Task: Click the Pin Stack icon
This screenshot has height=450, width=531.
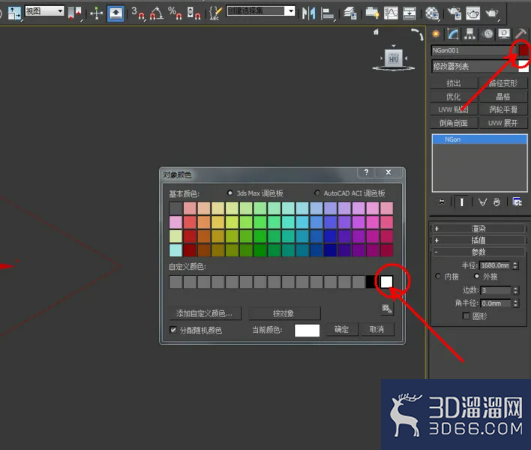Action: coord(442,202)
